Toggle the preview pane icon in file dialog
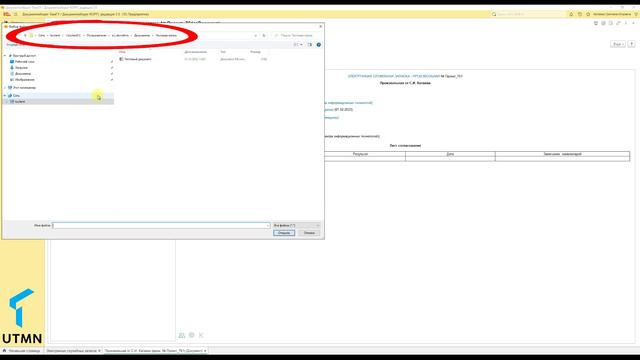640x360 pixels. click(x=310, y=44)
